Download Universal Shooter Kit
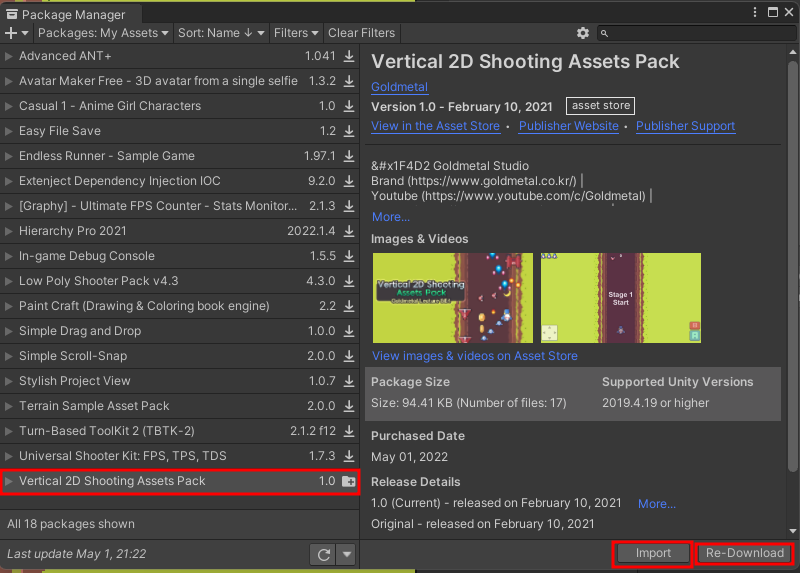The width and height of the screenshot is (800, 573). click(349, 456)
